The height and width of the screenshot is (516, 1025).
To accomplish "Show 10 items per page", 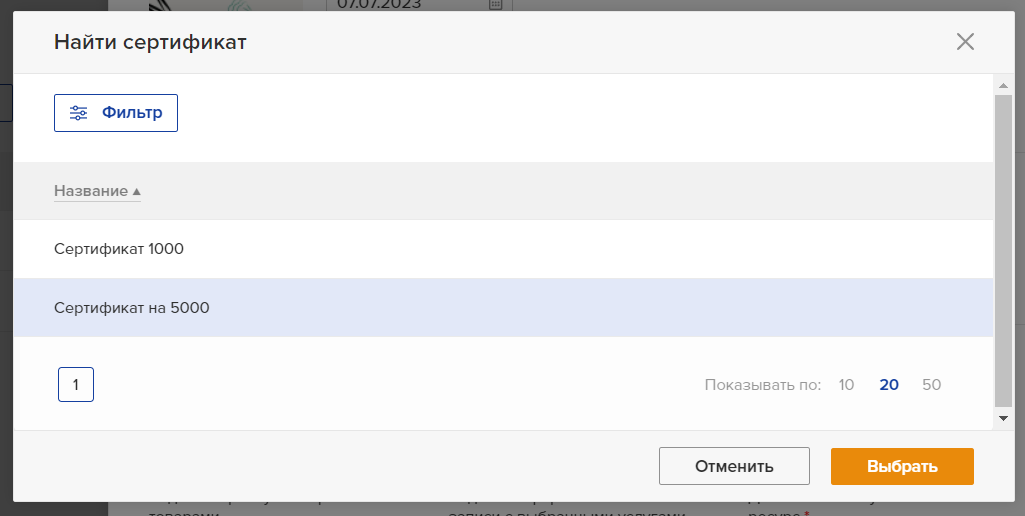I will point(846,385).
